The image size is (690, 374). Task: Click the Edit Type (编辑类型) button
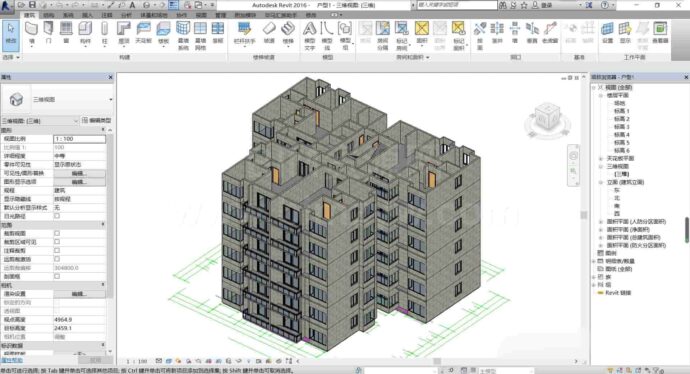tap(97, 121)
